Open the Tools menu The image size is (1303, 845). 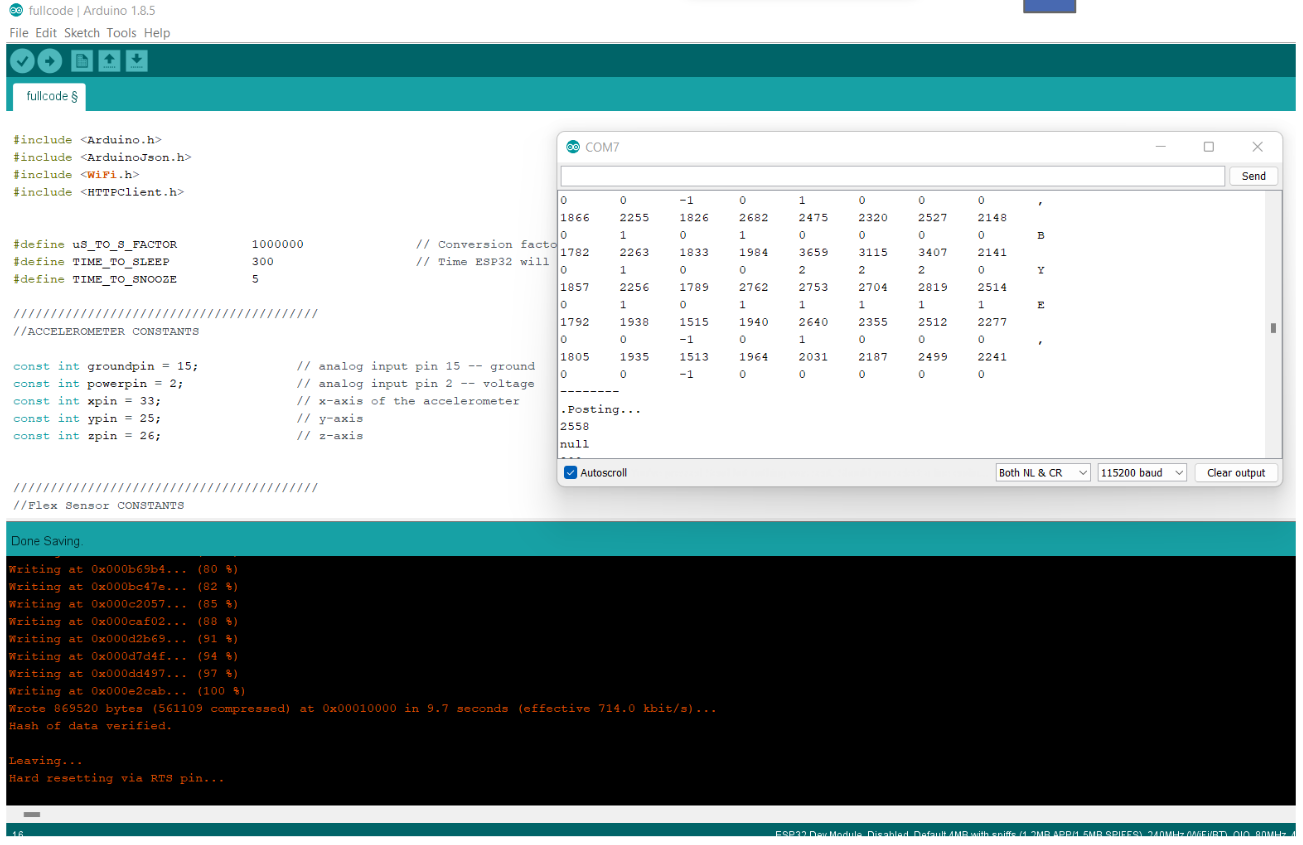(x=121, y=33)
